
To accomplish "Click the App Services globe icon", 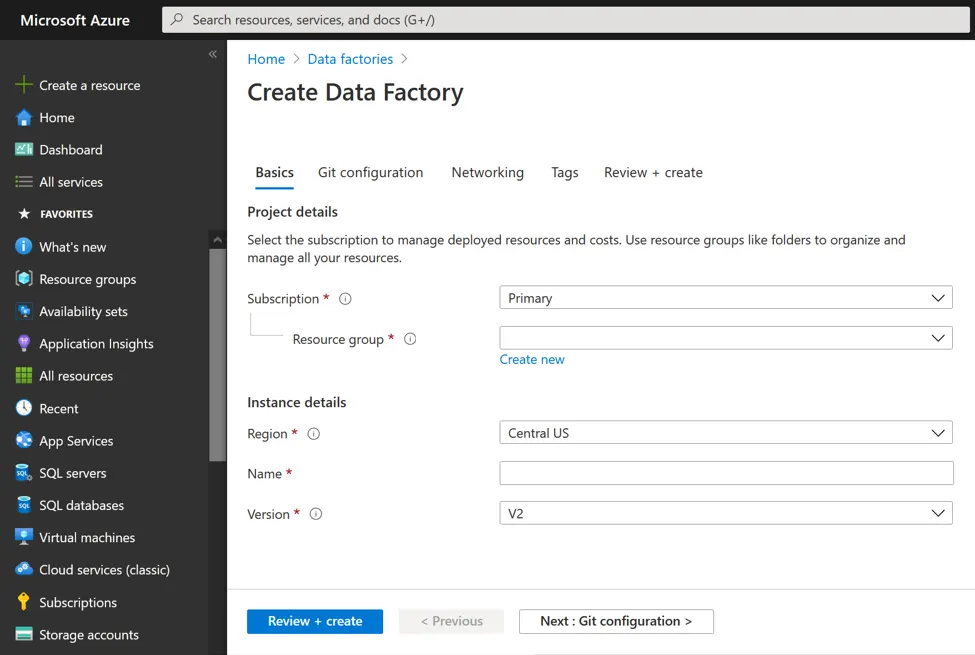I will tap(24, 440).
